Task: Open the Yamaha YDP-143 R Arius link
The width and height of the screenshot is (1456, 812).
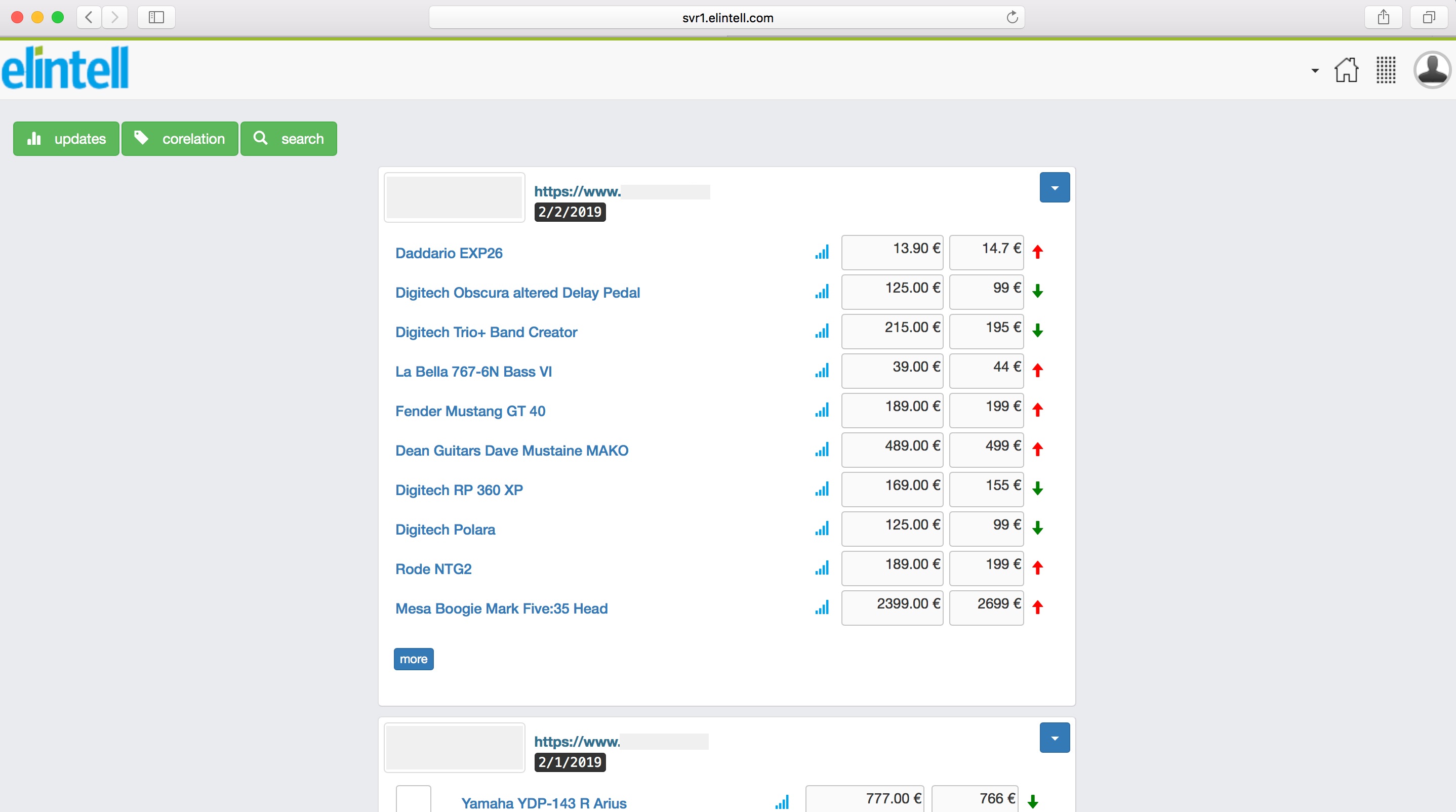Action: 544,803
